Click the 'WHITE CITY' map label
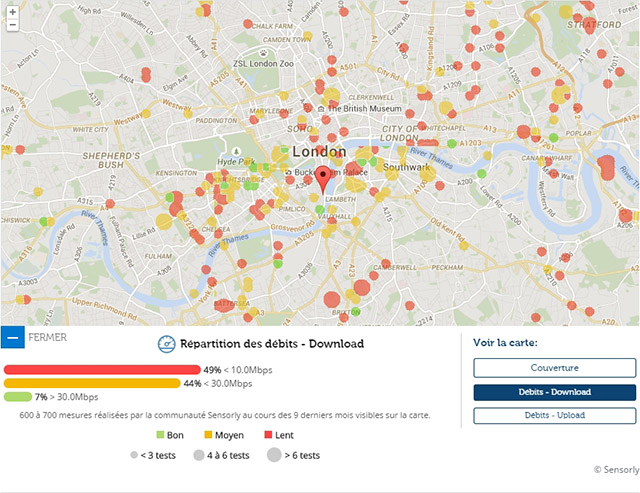 [90, 130]
